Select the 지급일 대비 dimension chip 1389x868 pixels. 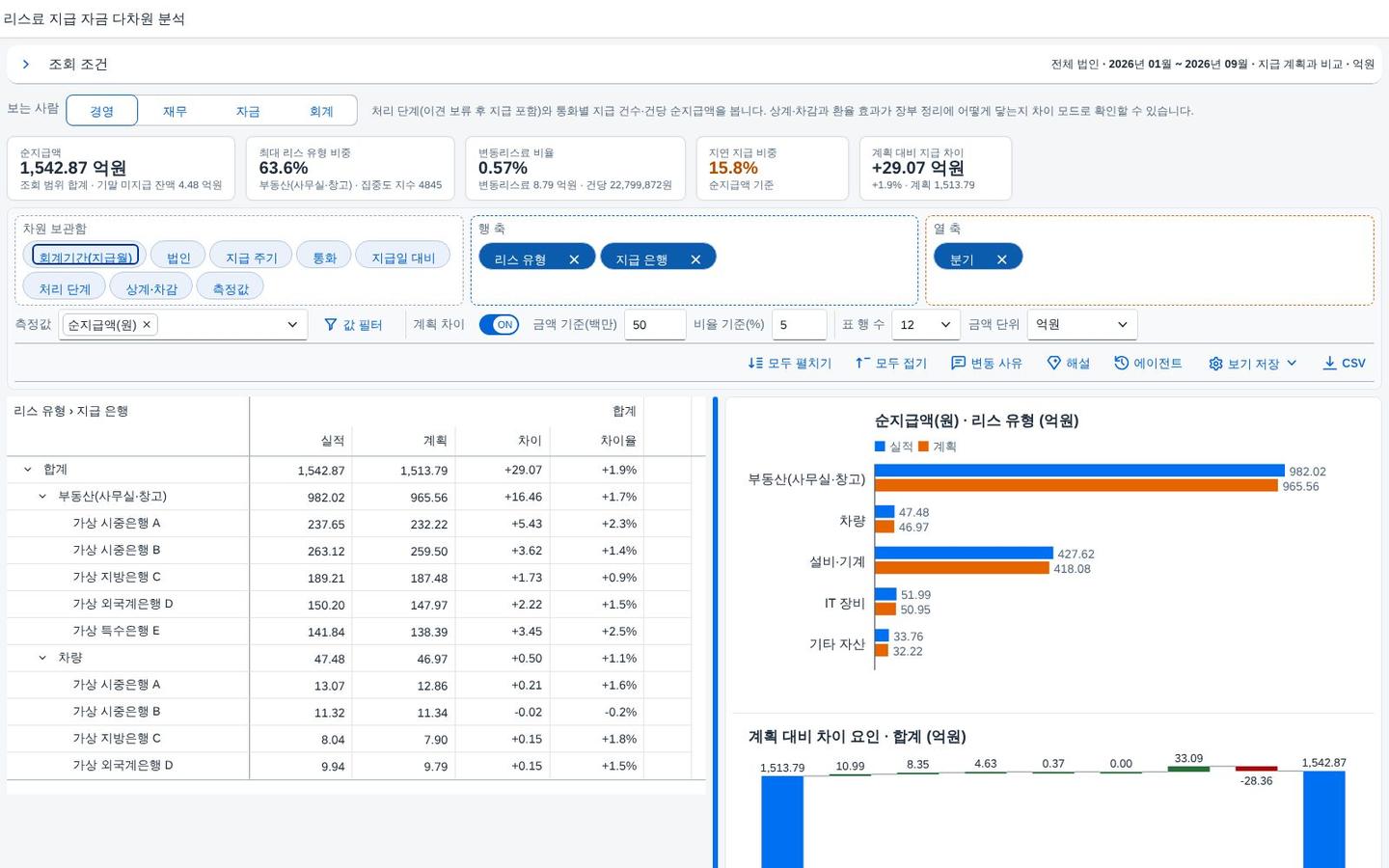(403, 256)
